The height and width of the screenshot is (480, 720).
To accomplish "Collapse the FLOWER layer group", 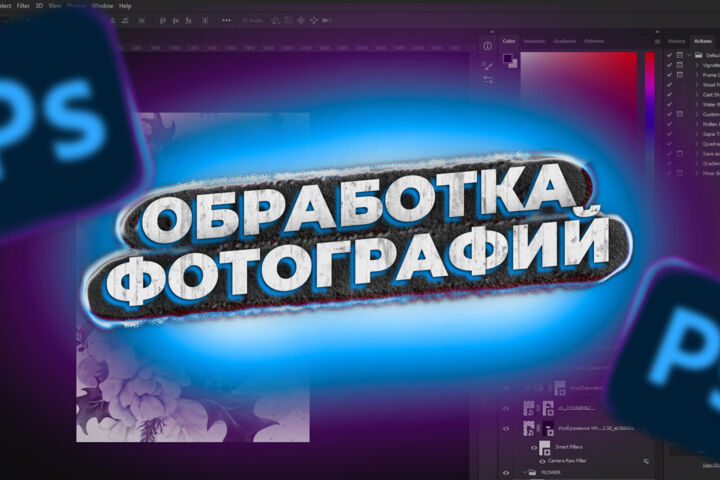I will 525,472.
